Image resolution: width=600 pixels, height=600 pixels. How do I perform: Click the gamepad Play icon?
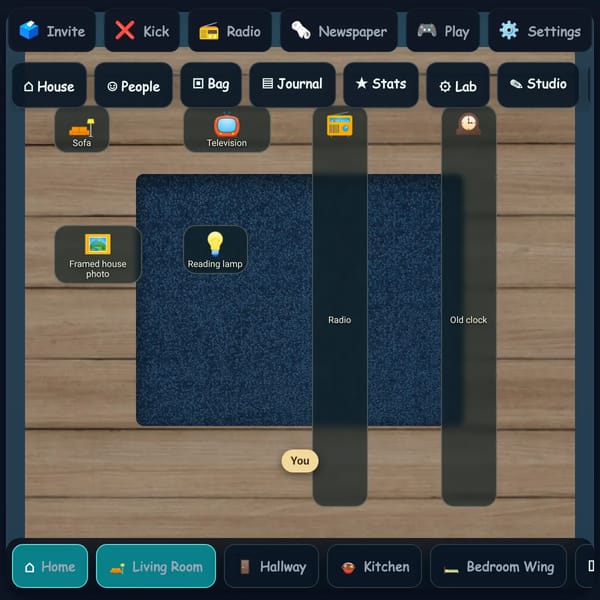[427, 30]
